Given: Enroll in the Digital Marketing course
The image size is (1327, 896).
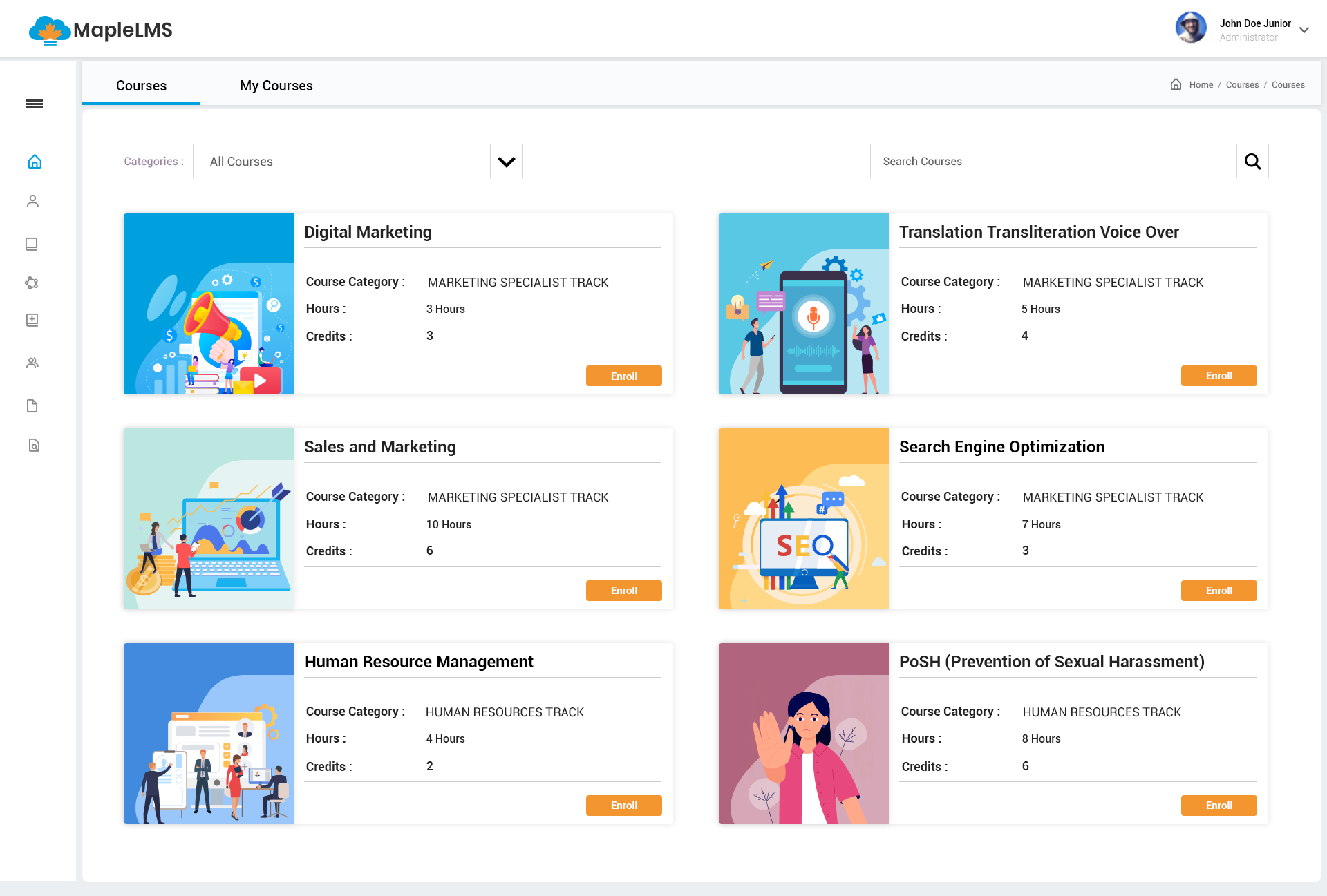Looking at the screenshot, I should 623,376.
